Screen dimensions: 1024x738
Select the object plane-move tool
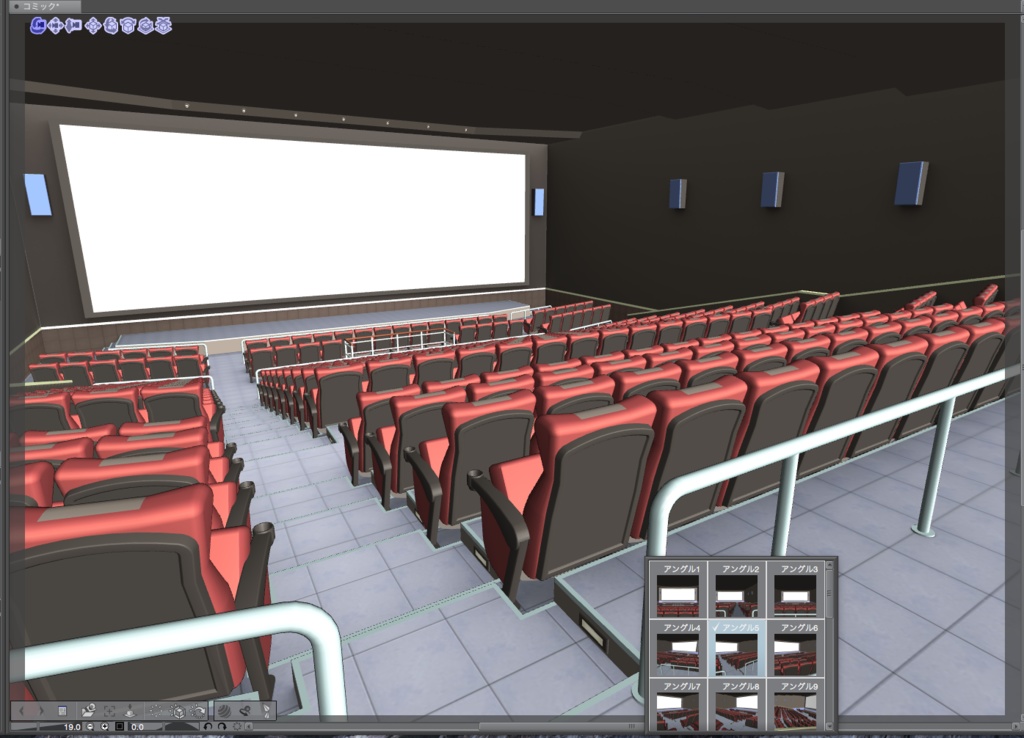coord(111,27)
